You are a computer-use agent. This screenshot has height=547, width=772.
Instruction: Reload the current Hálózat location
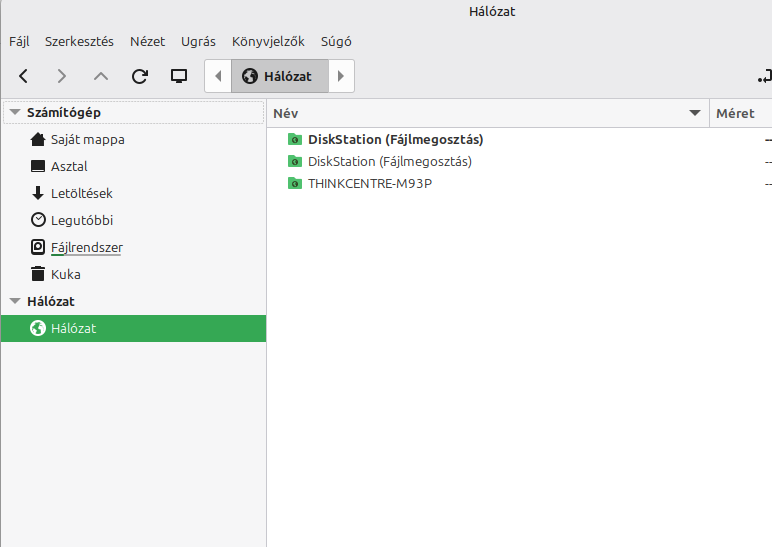140,76
